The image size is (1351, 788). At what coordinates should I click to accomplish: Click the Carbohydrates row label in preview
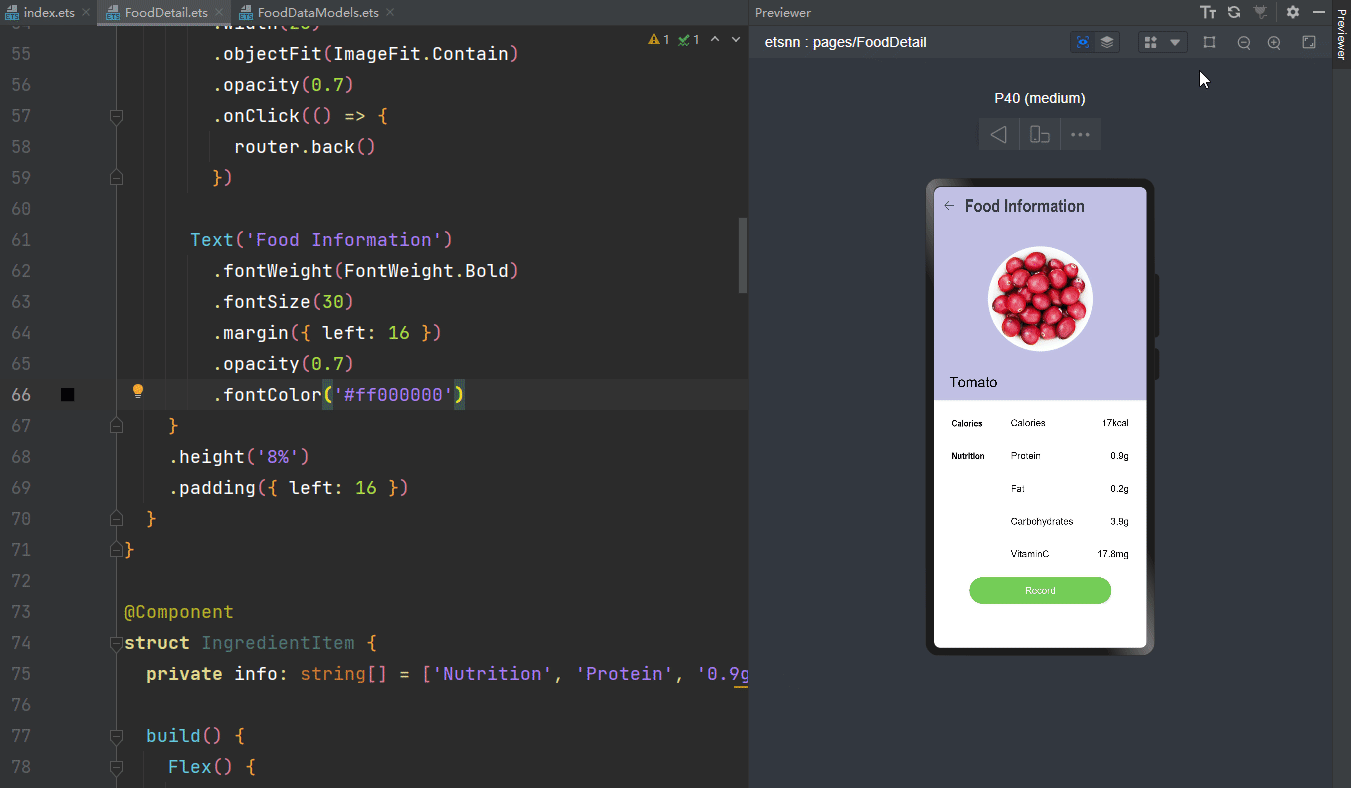click(1042, 521)
